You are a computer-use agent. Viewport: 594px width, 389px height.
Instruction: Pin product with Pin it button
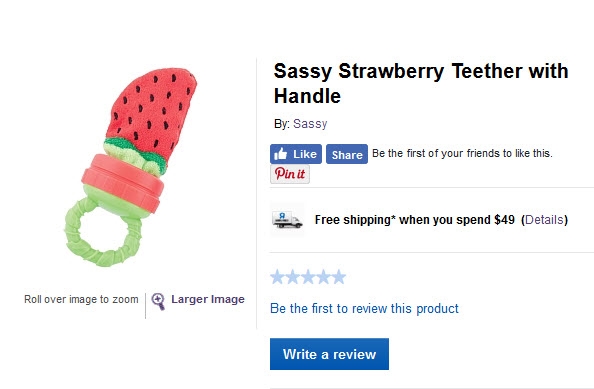[290, 174]
